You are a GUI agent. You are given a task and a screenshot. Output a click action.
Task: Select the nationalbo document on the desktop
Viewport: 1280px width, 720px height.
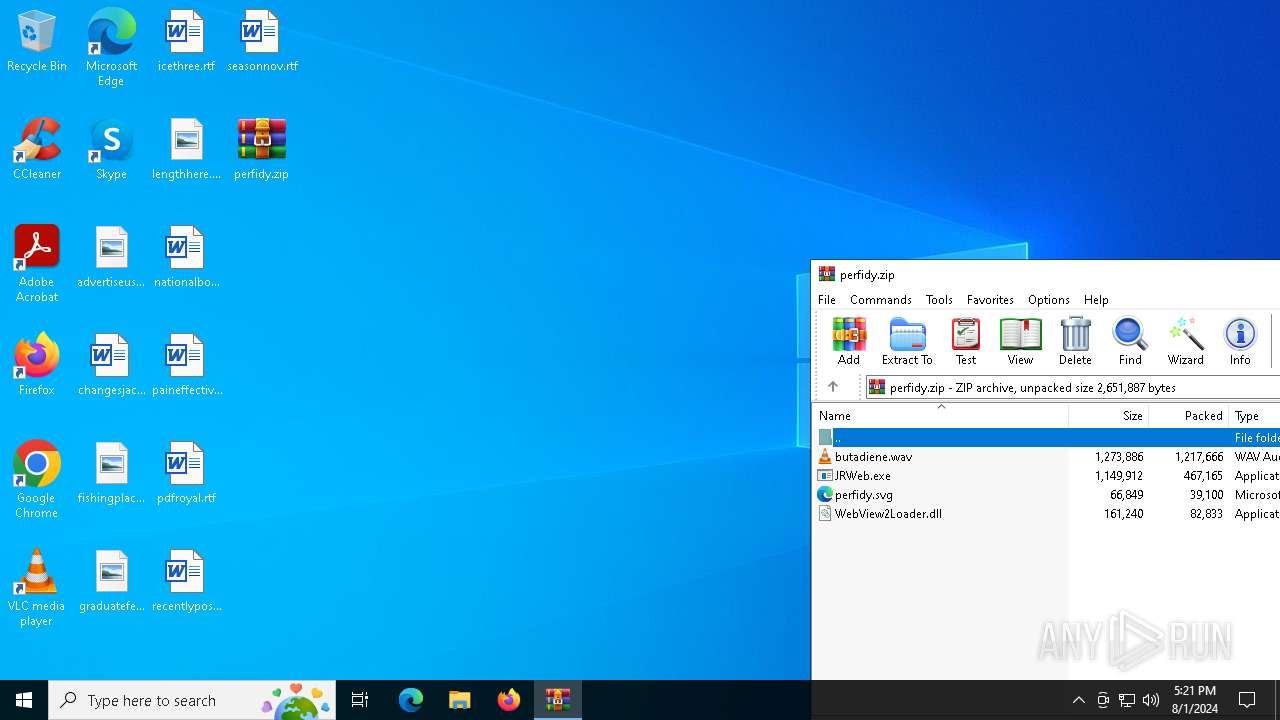186,257
